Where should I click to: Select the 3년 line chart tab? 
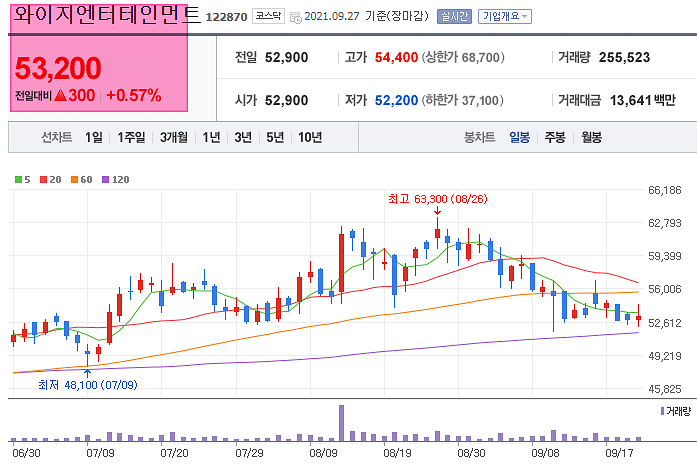(243, 137)
